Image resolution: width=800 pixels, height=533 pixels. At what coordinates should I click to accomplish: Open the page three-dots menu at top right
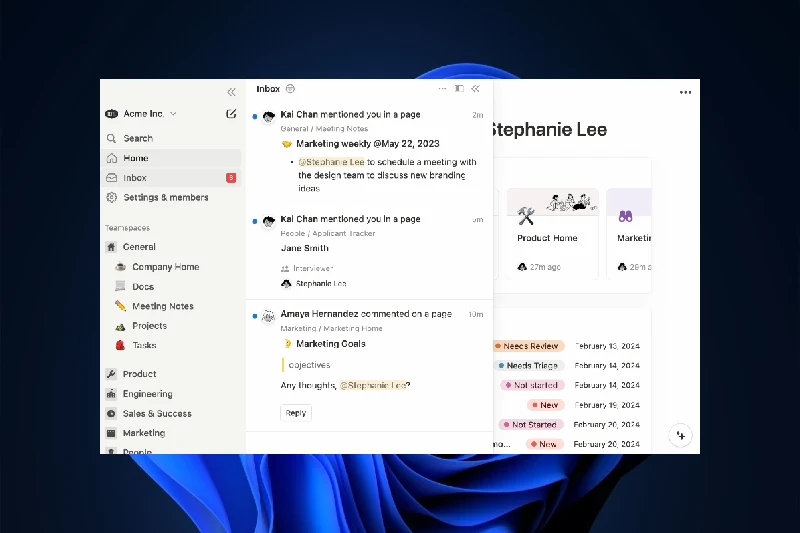coord(685,93)
